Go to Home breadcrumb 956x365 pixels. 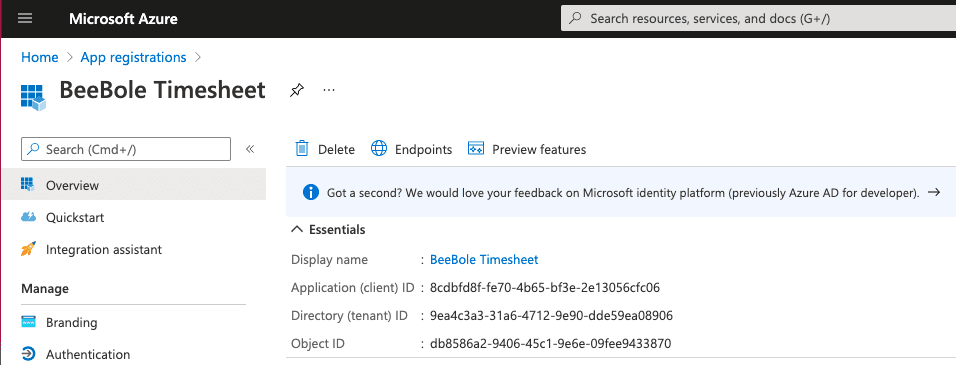coord(40,57)
